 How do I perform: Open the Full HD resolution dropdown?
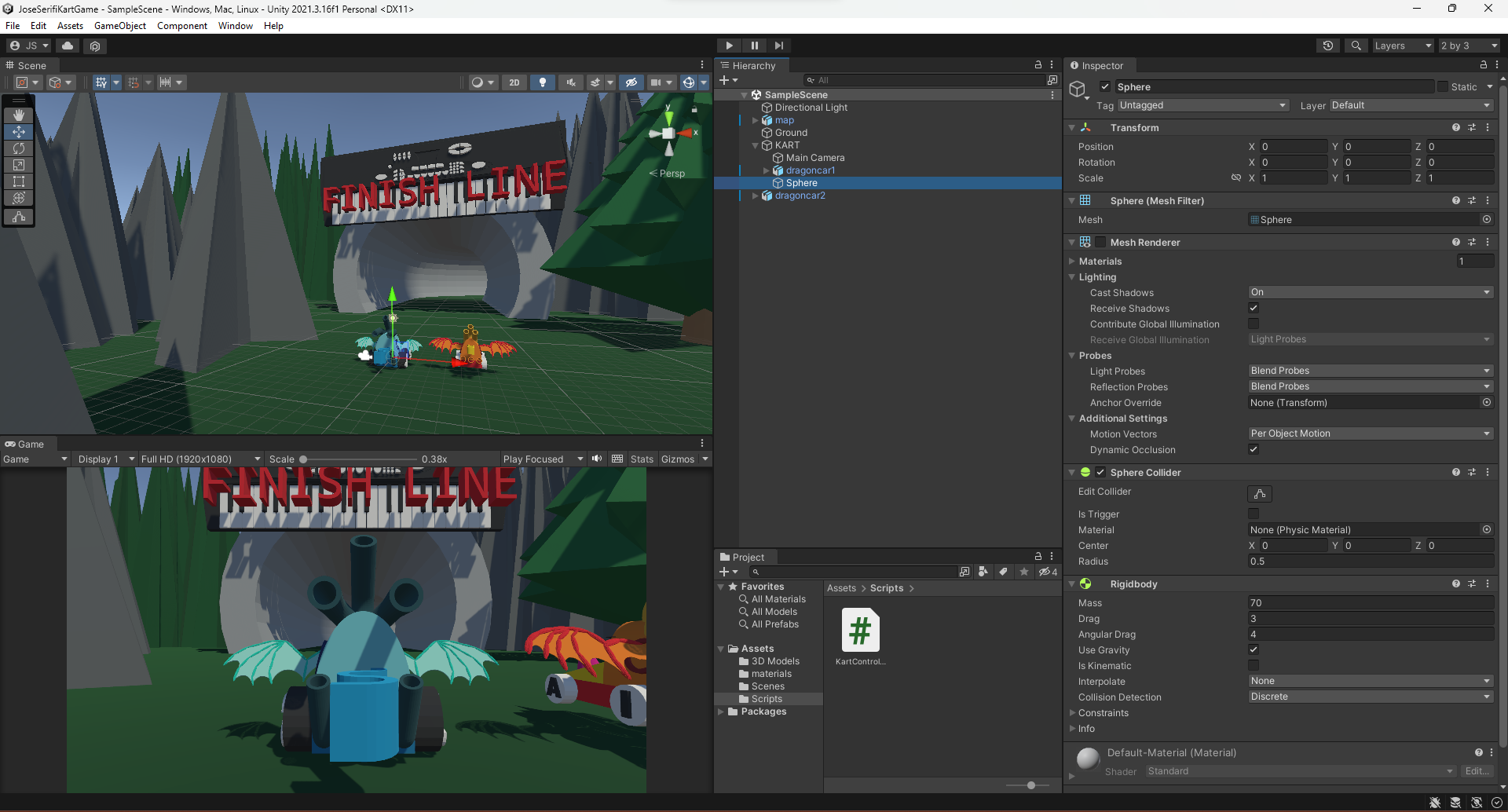click(200, 459)
